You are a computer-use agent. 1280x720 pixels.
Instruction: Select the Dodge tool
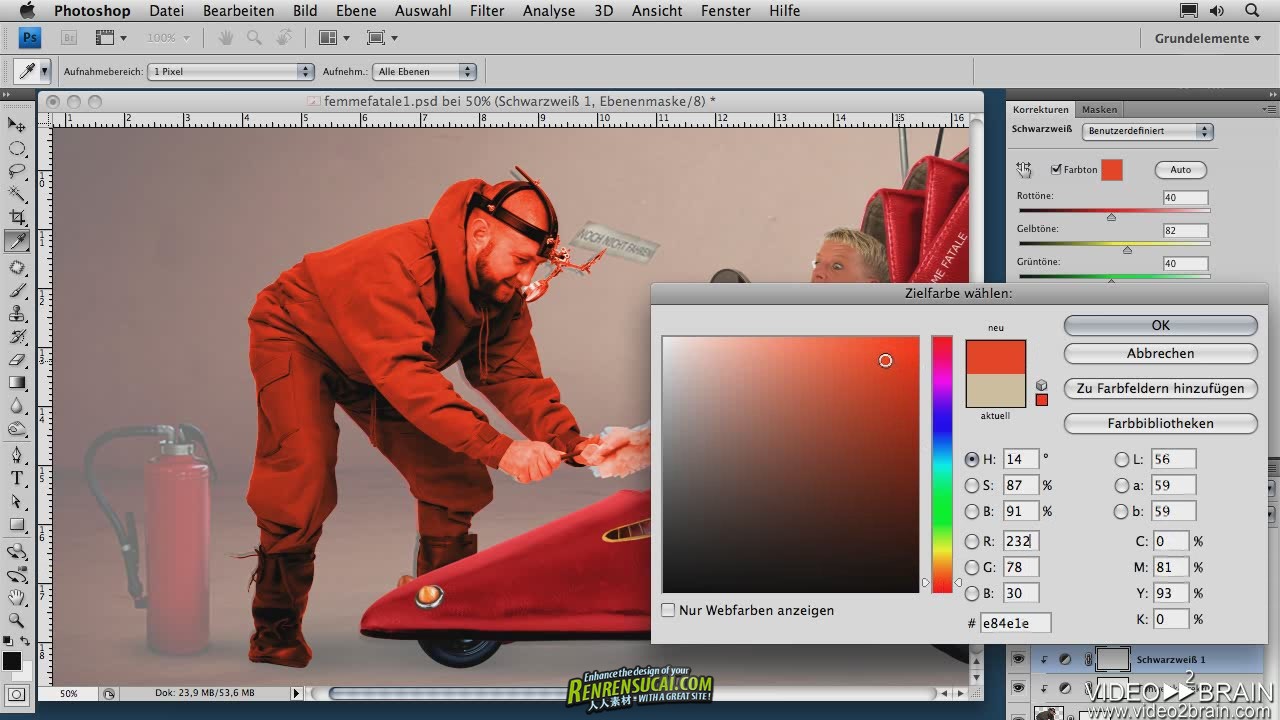[17, 428]
